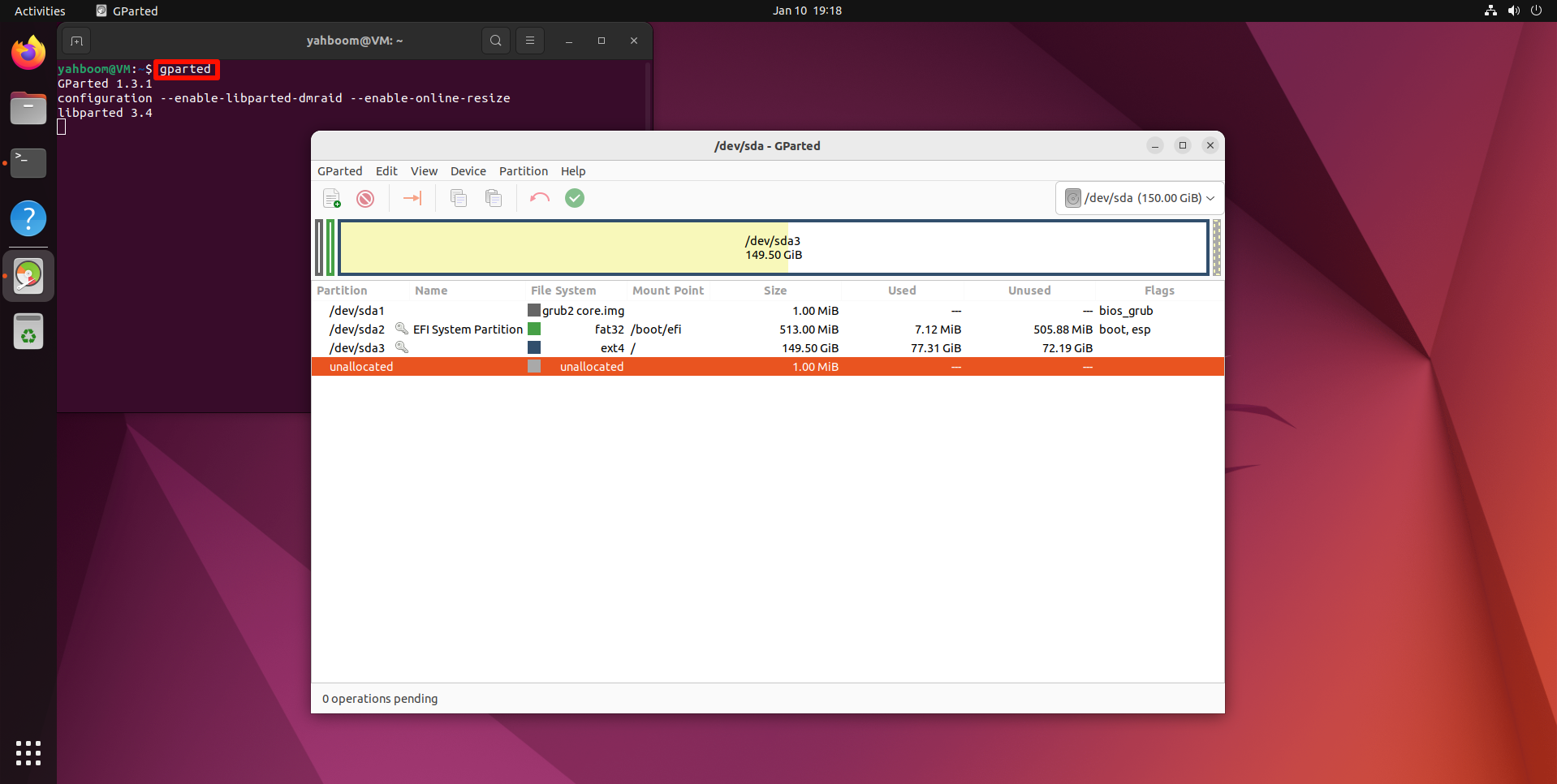Open the Device menu
This screenshot has height=784, width=1557.
coord(468,171)
